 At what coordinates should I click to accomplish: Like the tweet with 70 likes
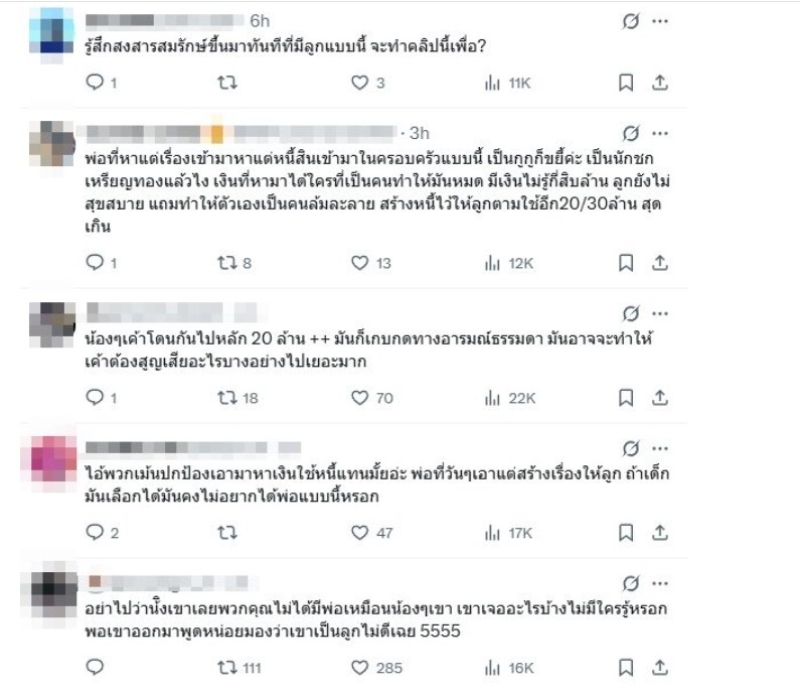click(x=360, y=397)
